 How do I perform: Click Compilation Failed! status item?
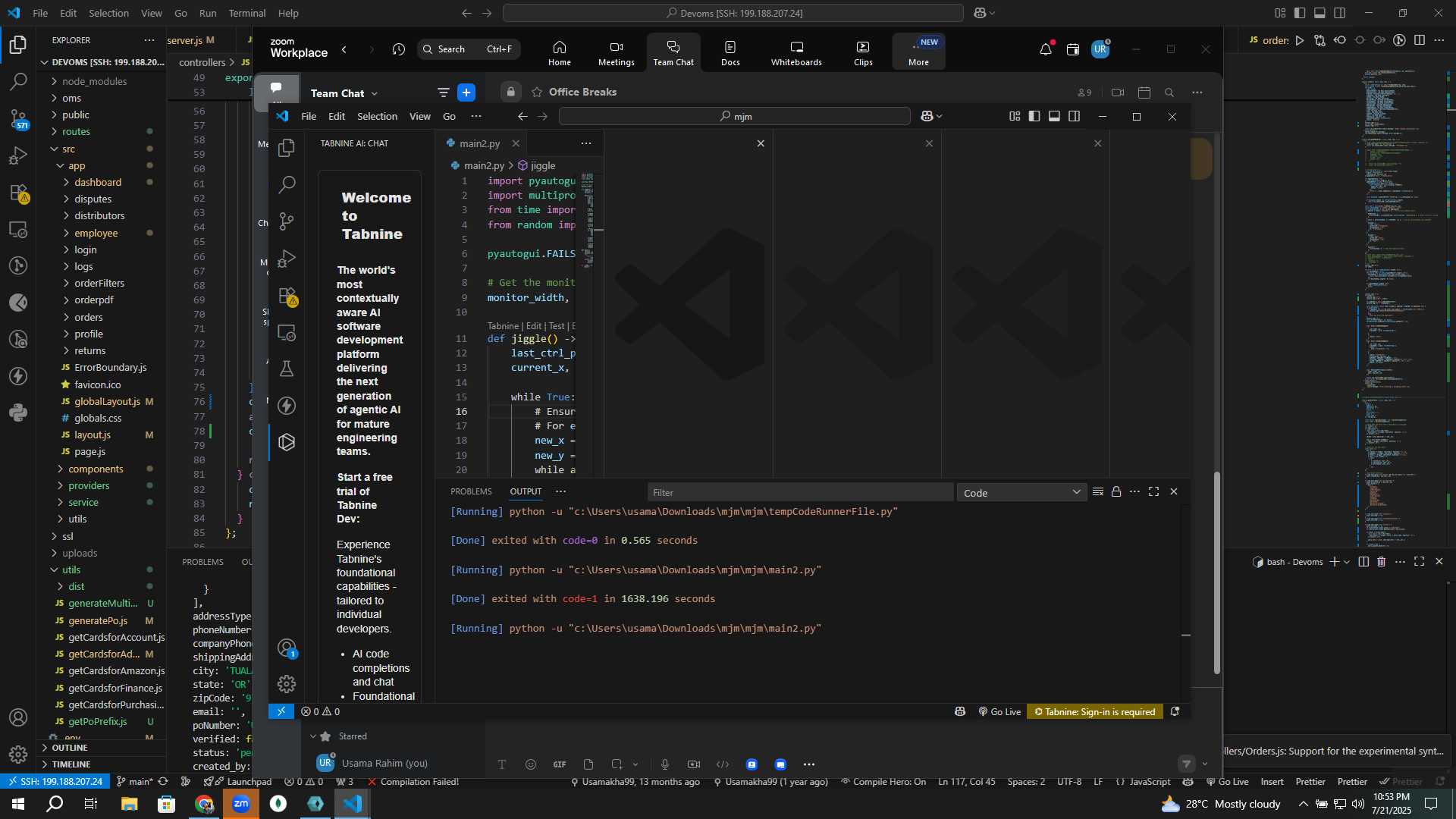[413, 782]
